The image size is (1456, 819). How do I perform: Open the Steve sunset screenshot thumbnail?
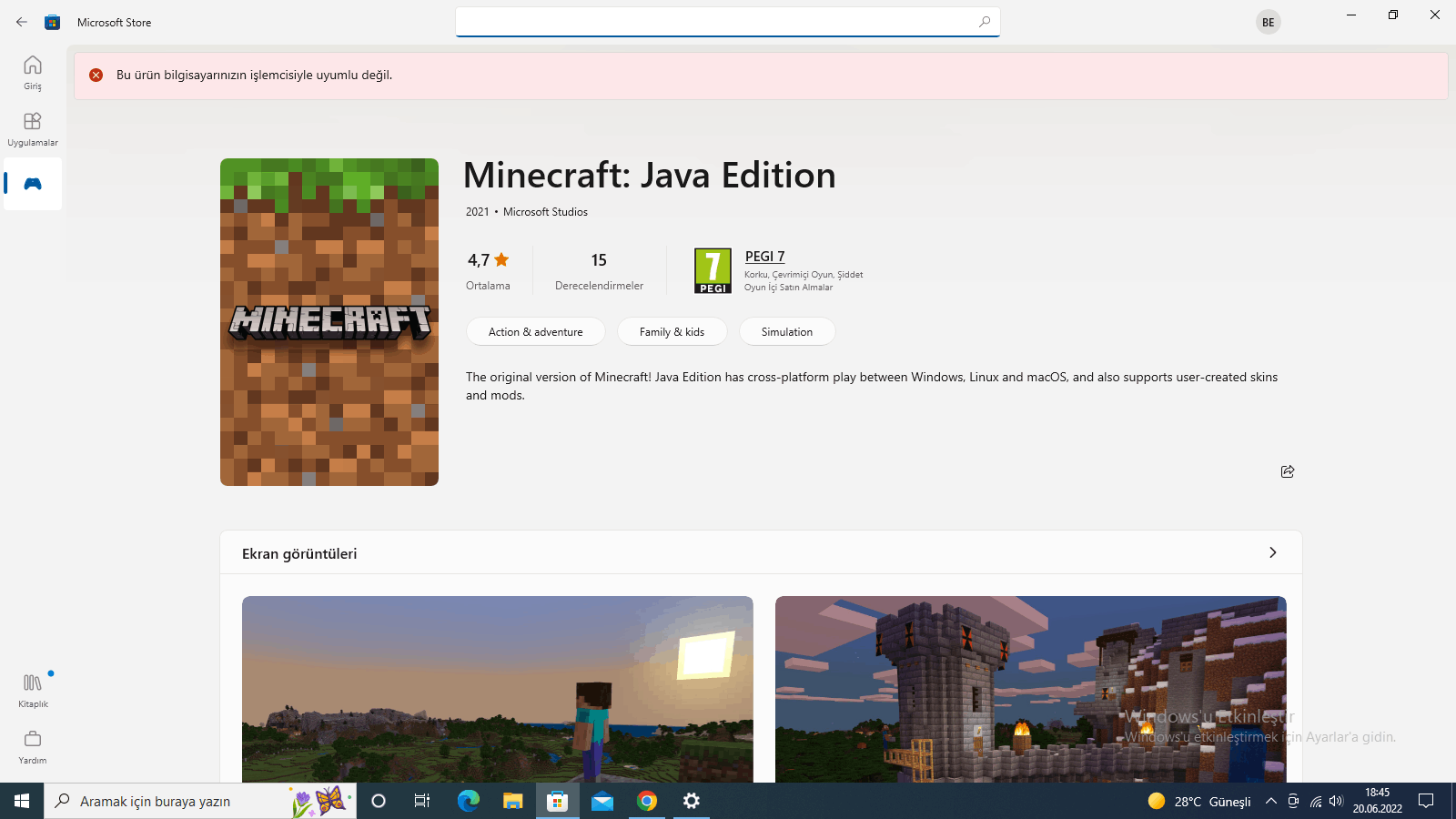pos(498,689)
